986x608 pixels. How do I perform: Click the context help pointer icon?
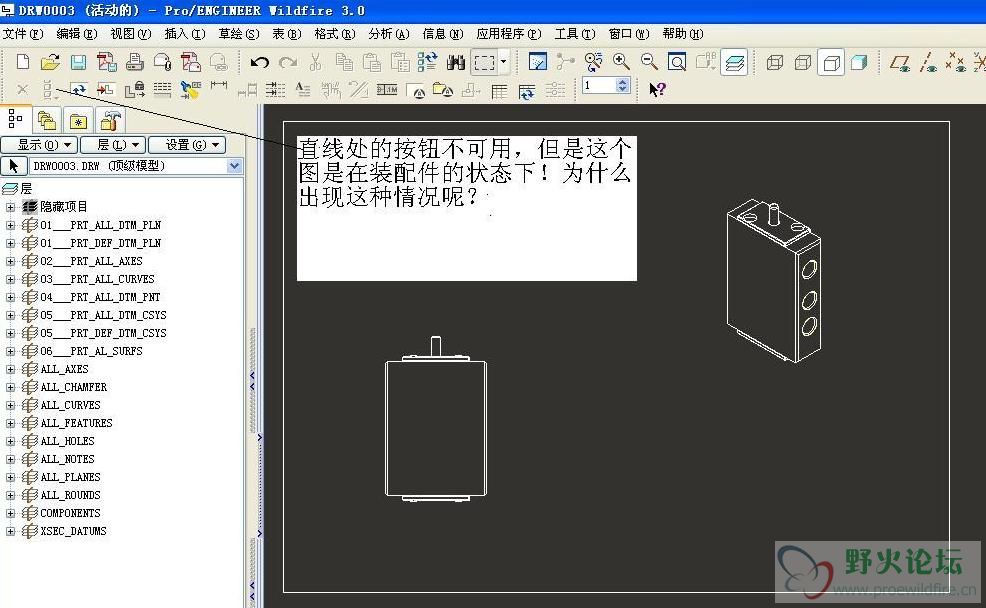657,89
